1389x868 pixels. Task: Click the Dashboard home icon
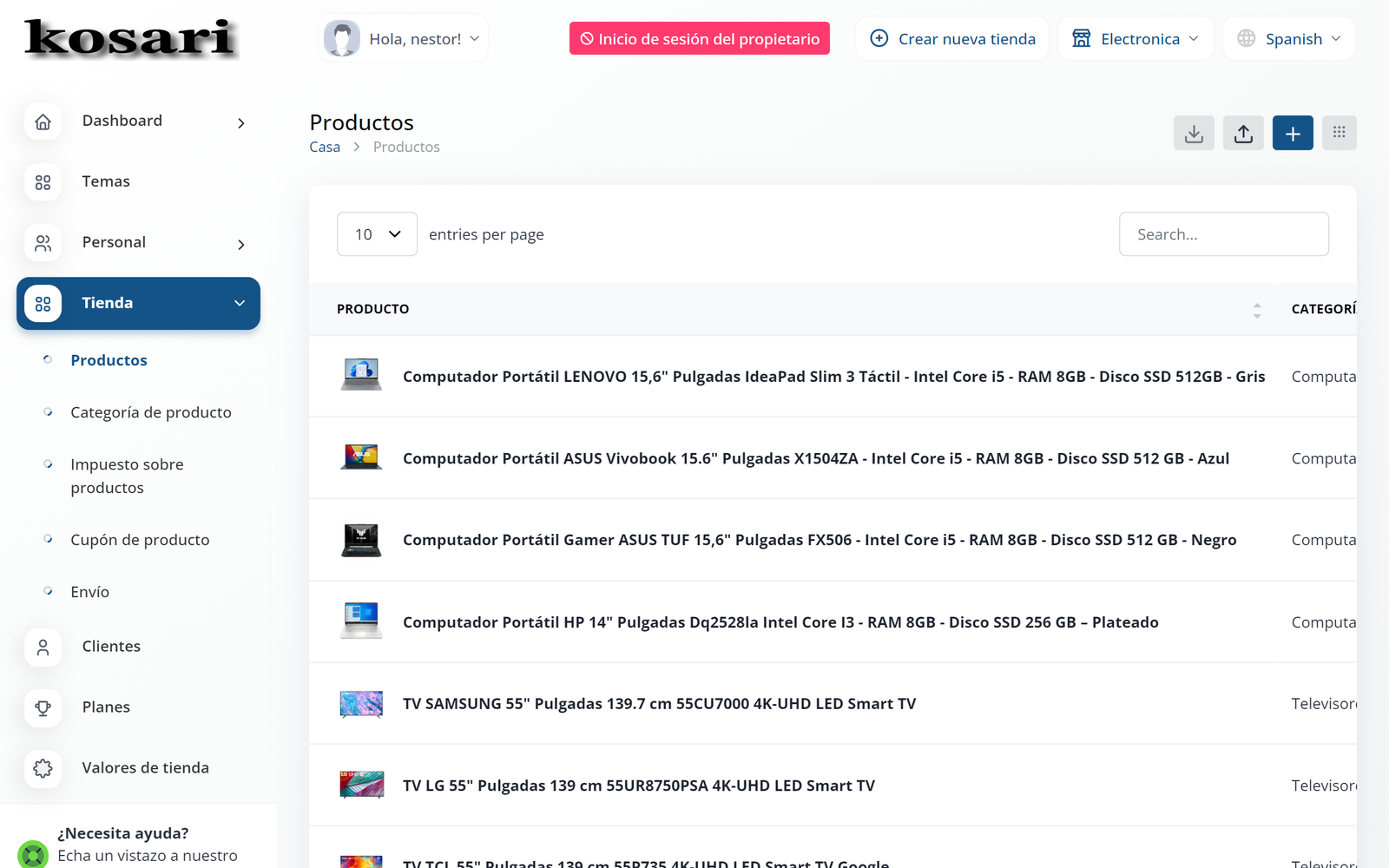point(43,122)
